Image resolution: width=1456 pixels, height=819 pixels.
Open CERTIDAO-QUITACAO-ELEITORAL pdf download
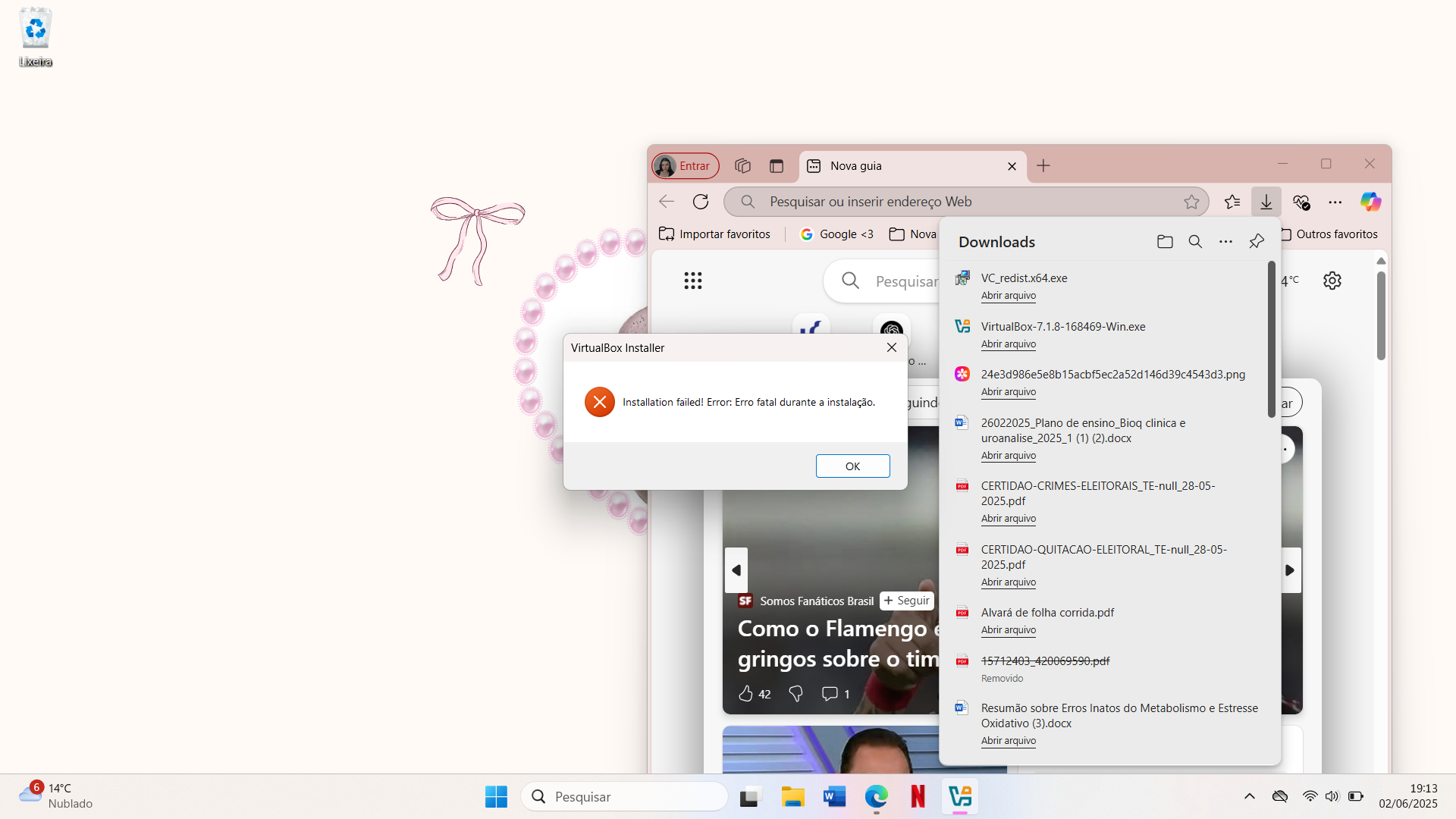[1008, 582]
